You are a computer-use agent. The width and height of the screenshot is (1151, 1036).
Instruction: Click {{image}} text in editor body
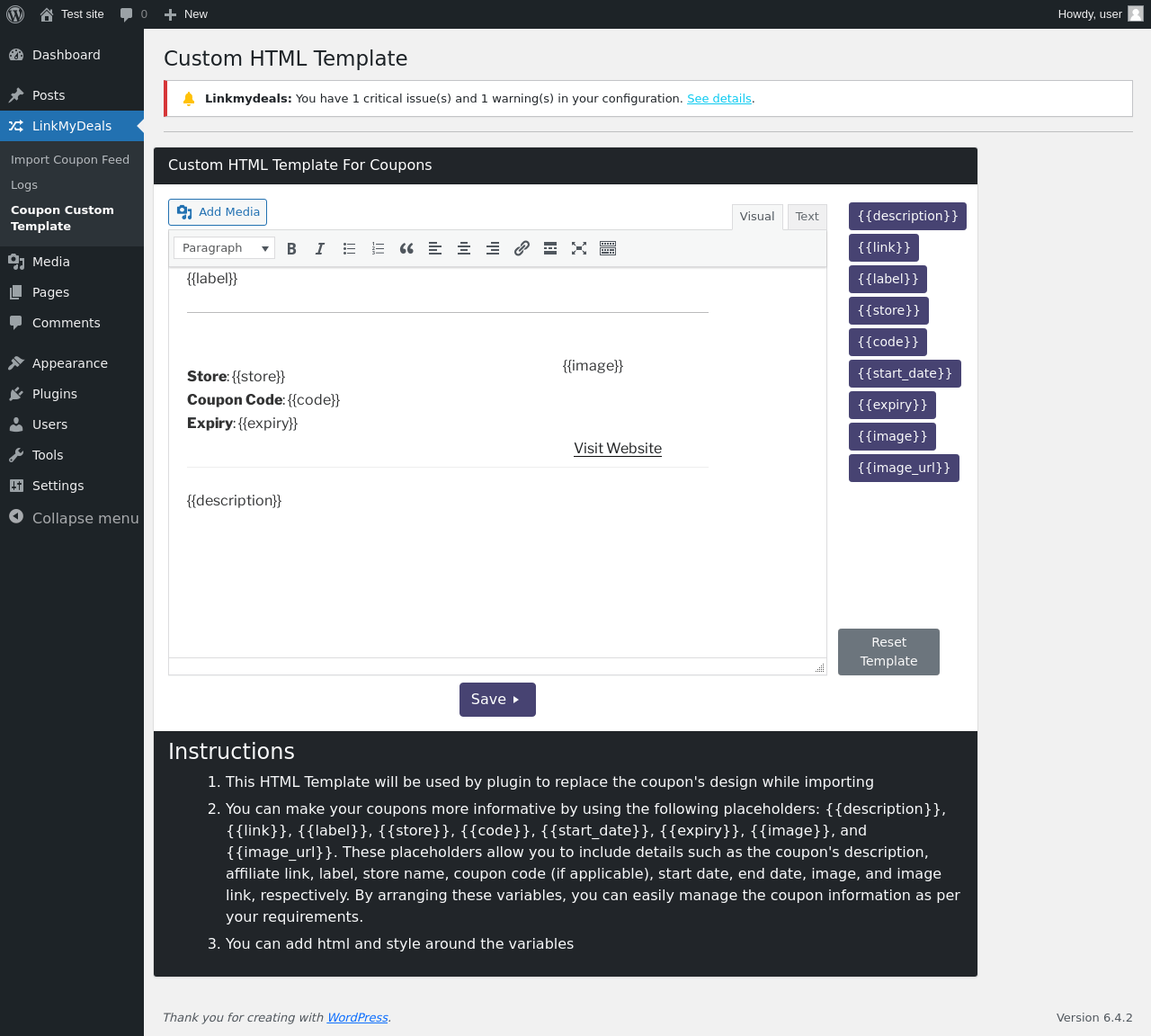click(593, 366)
